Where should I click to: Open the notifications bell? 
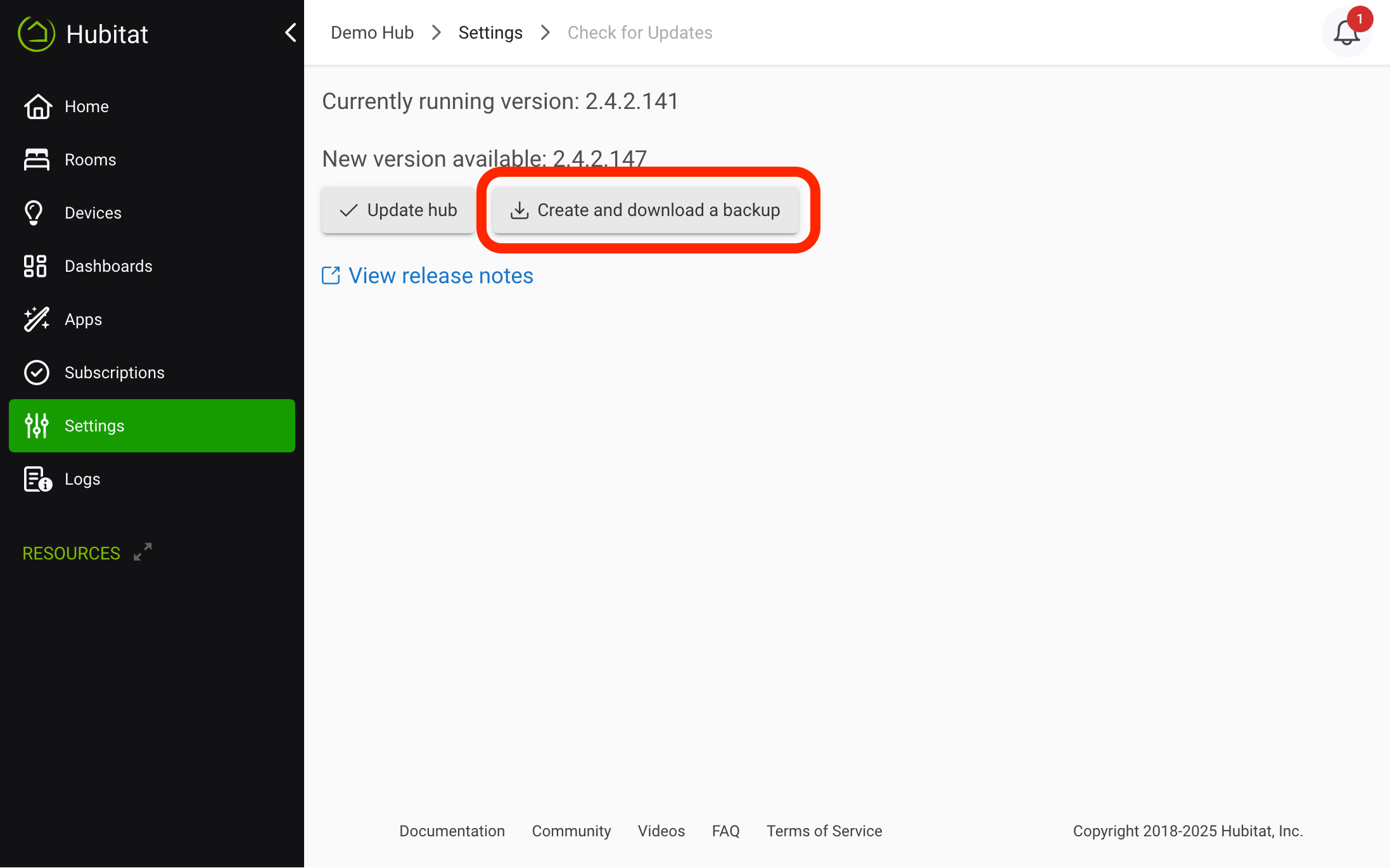1346,33
